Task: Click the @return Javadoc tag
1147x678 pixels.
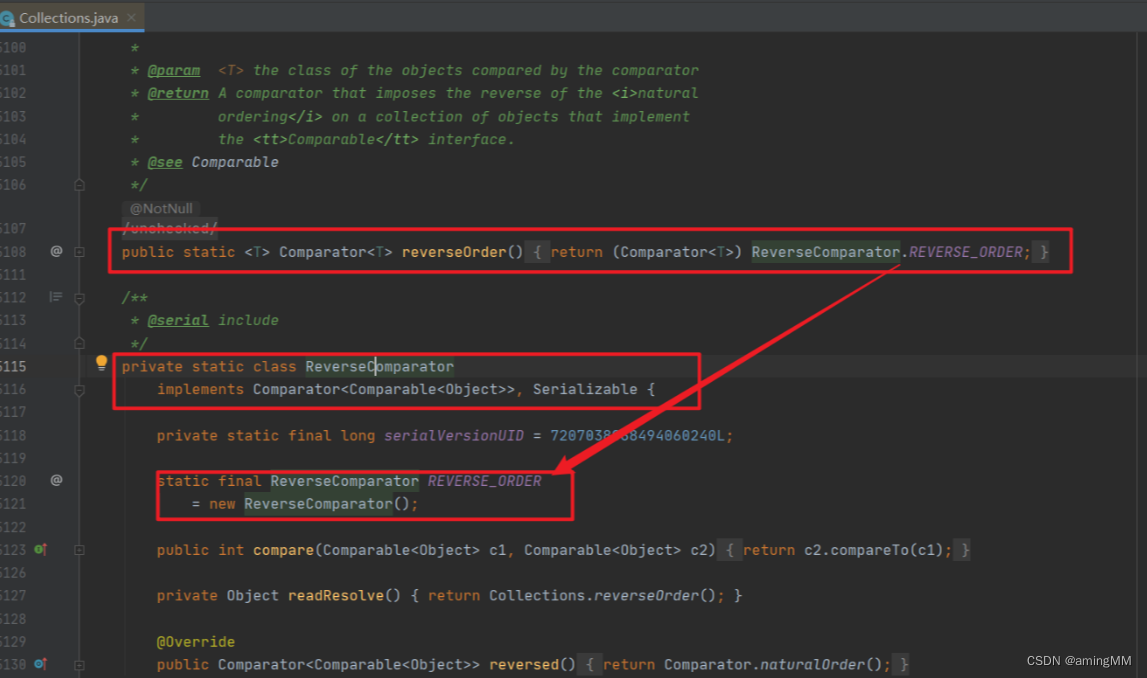Action: point(178,93)
